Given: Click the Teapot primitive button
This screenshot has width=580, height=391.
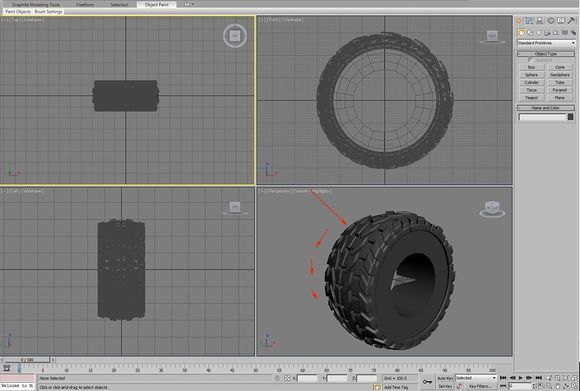Looking at the screenshot, I should tap(532, 98).
